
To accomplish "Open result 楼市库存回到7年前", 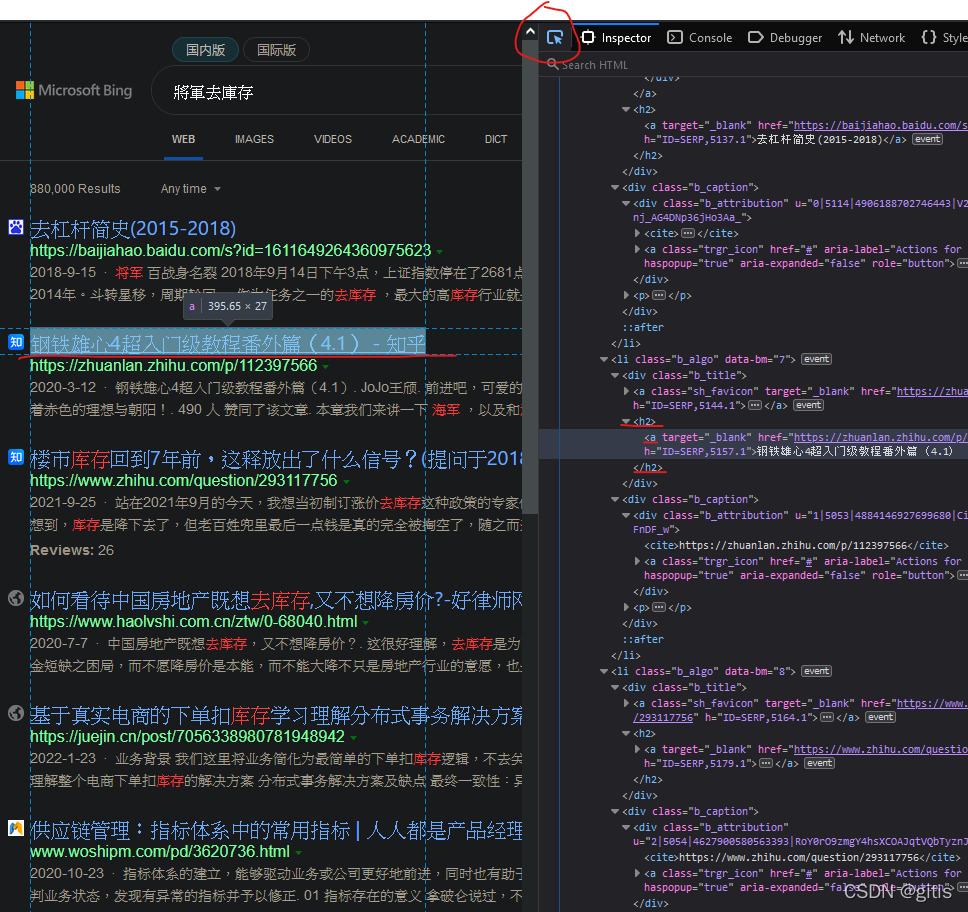I will pyautogui.click(x=276, y=459).
